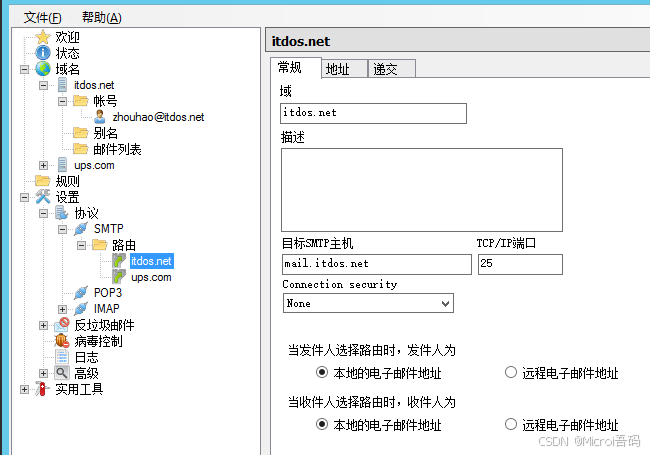Select the 别名 label in tree
This screenshot has height=455, width=650.
[105, 133]
